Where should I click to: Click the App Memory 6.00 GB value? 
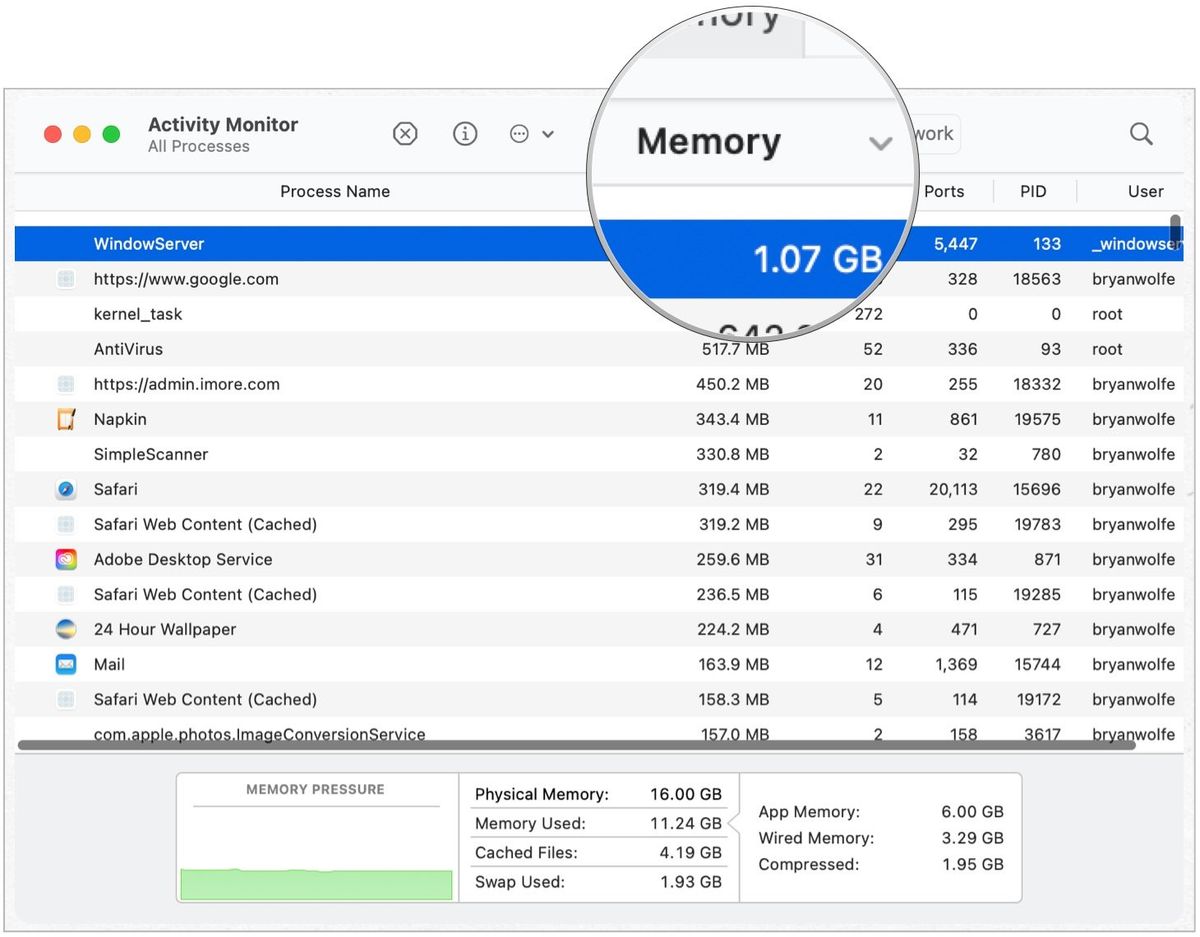972,812
